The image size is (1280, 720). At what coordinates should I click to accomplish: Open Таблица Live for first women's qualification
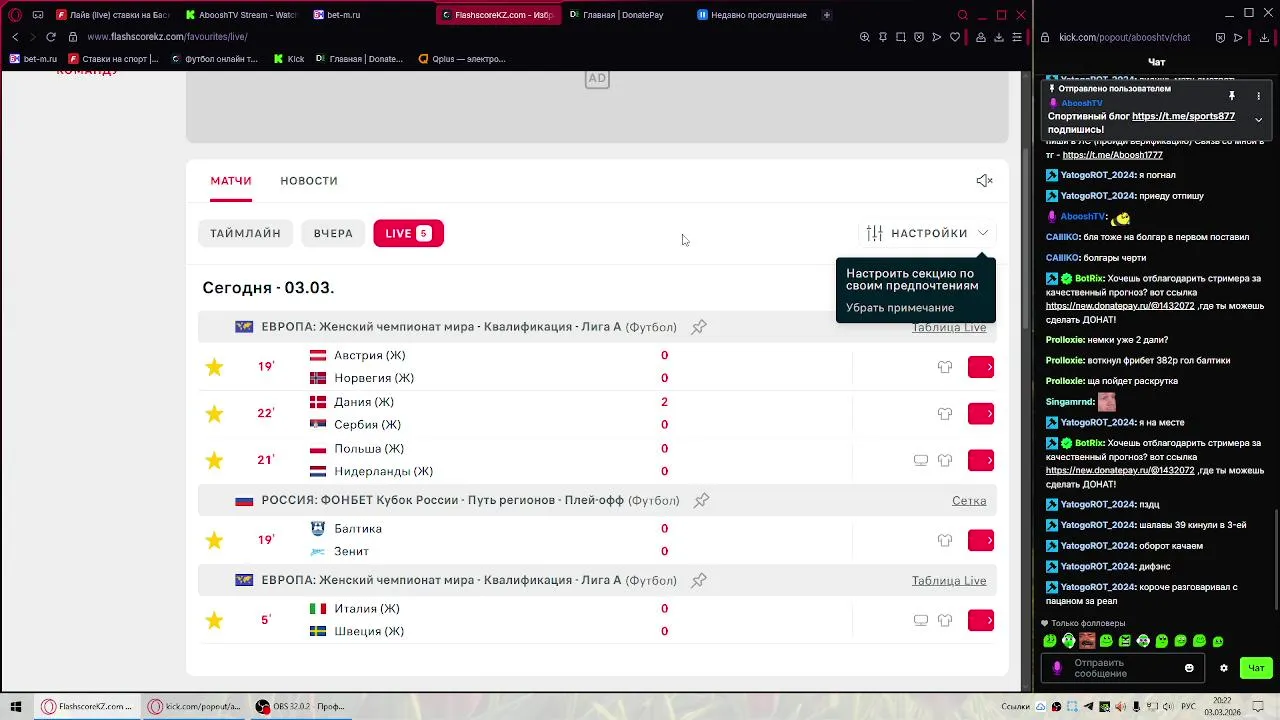pyautogui.click(x=949, y=327)
